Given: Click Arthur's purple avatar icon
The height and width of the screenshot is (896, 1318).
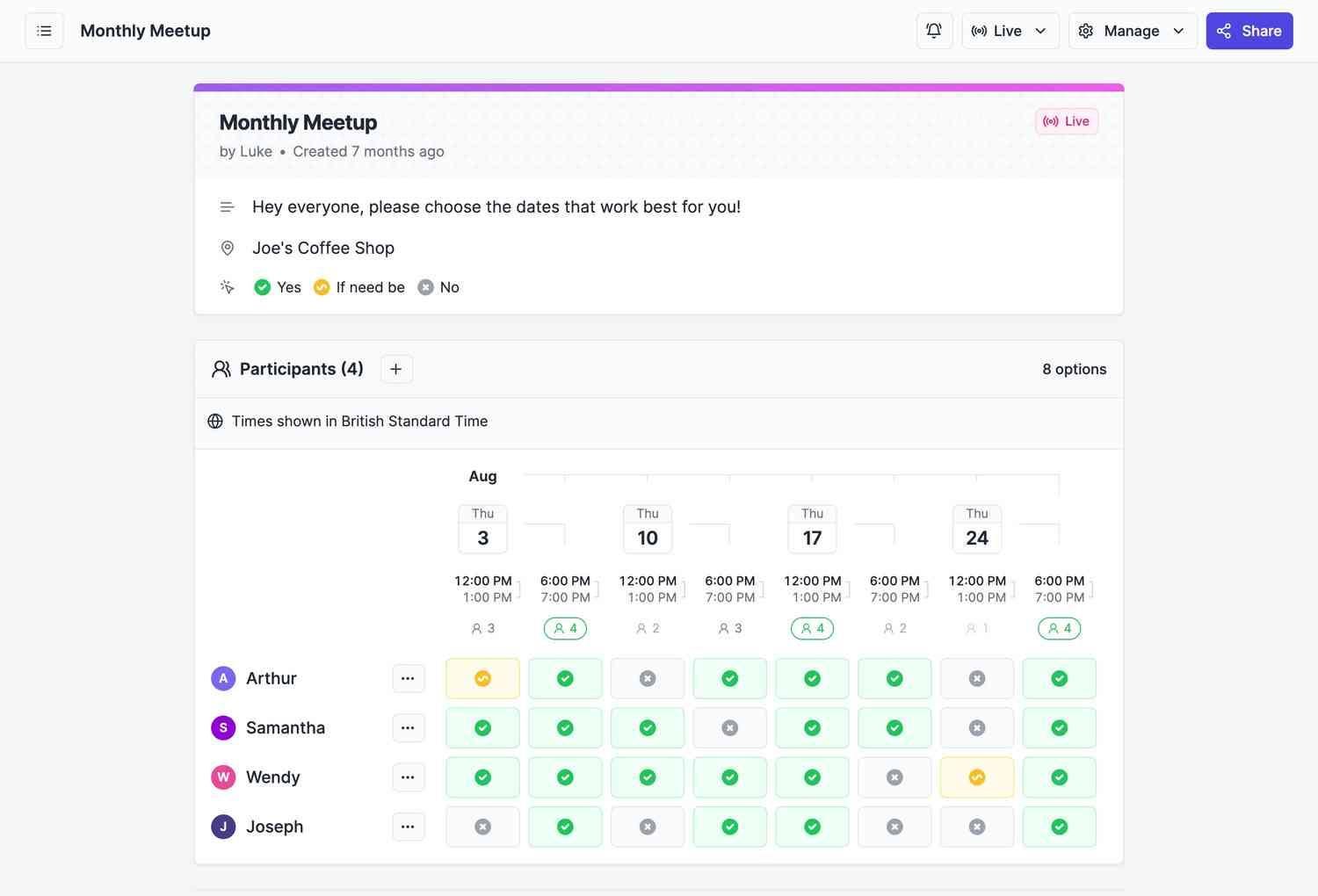Looking at the screenshot, I should [x=223, y=678].
